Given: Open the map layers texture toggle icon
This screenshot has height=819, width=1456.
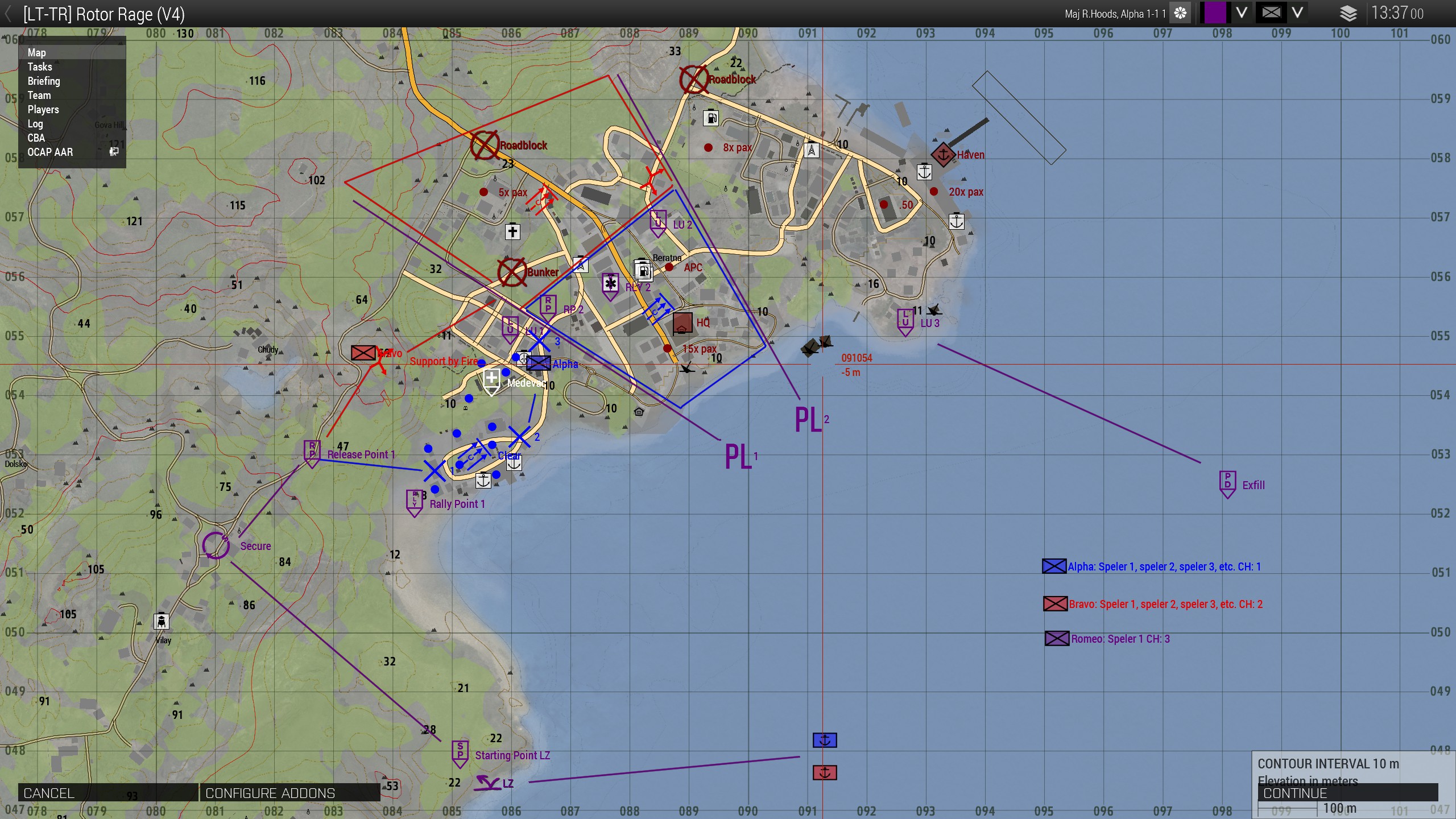Looking at the screenshot, I should tap(1348, 13).
